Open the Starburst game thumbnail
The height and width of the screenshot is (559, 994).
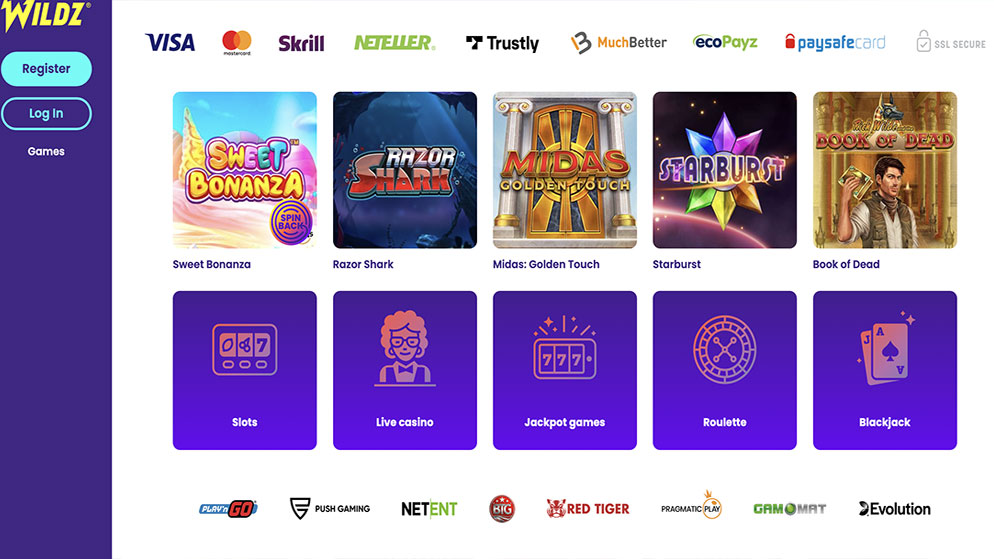pyautogui.click(x=725, y=170)
